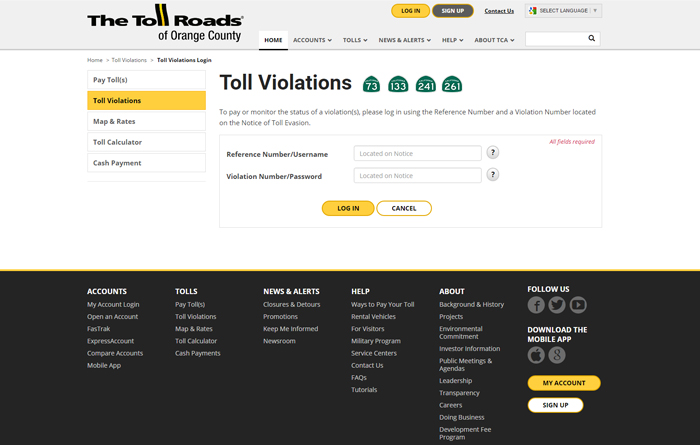This screenshot has height=445, width=700.
Task: Open footer FasTrak link
Action: tap(98, 329)
